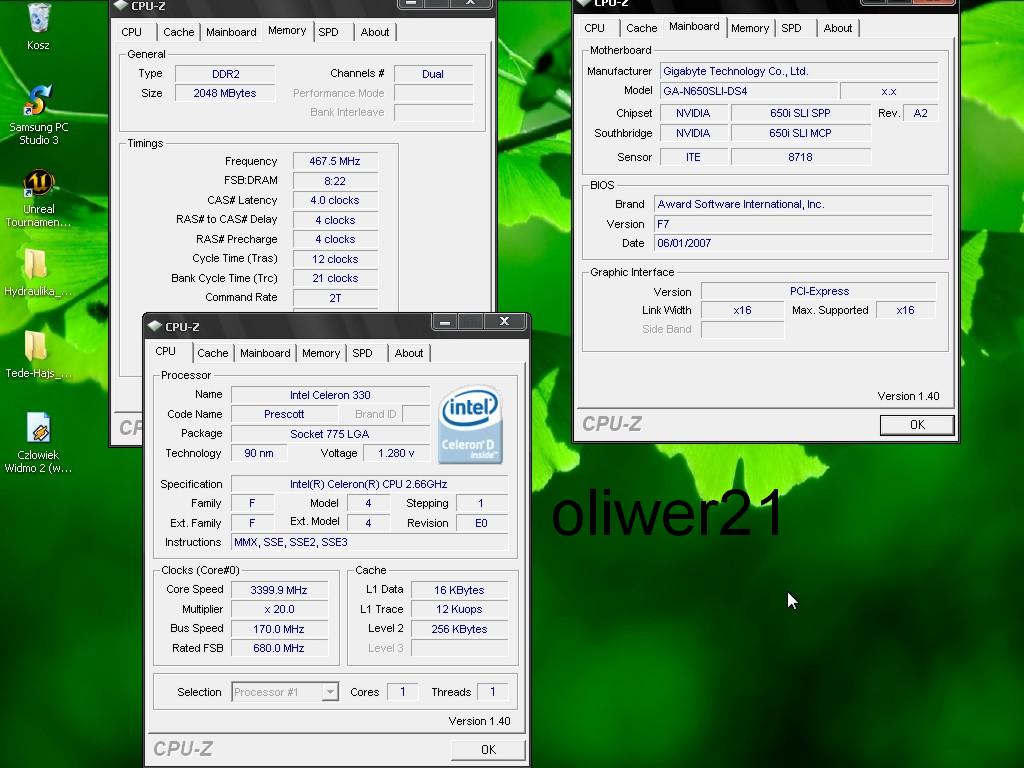Image resolution: width=1024 pixels, height=768 pixels.
Task: Click the Core Speed 3399.9 MHz value
Action: (279, 590)
